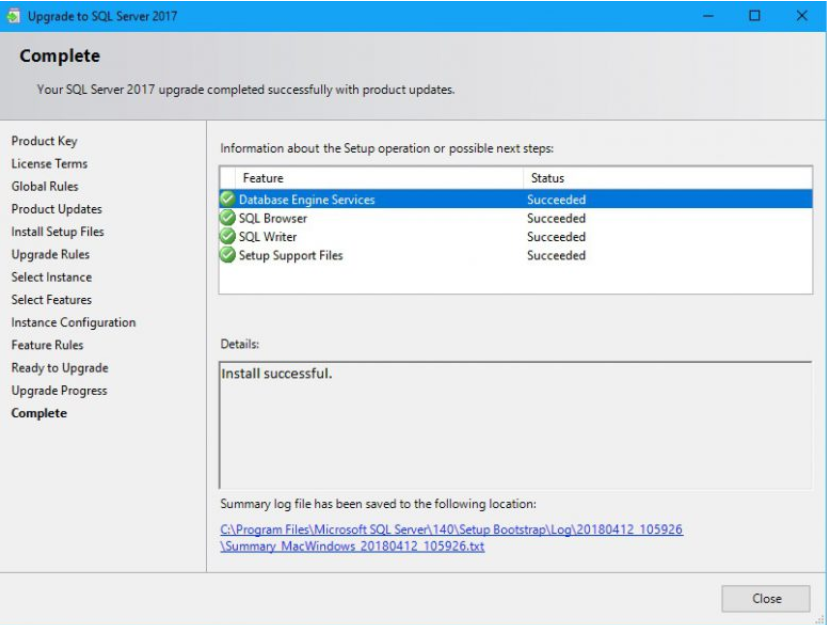Click the Product Updates step

click(x=56, y=209)
